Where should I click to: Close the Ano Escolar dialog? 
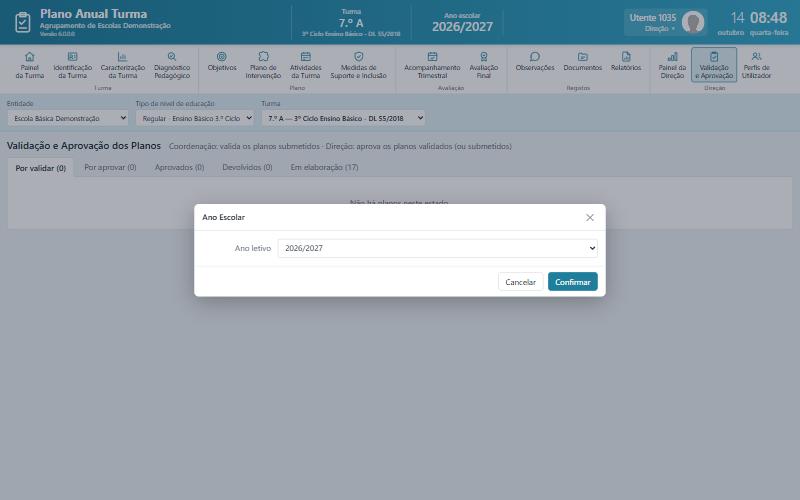pyautogui.click(x=590, y=218)
